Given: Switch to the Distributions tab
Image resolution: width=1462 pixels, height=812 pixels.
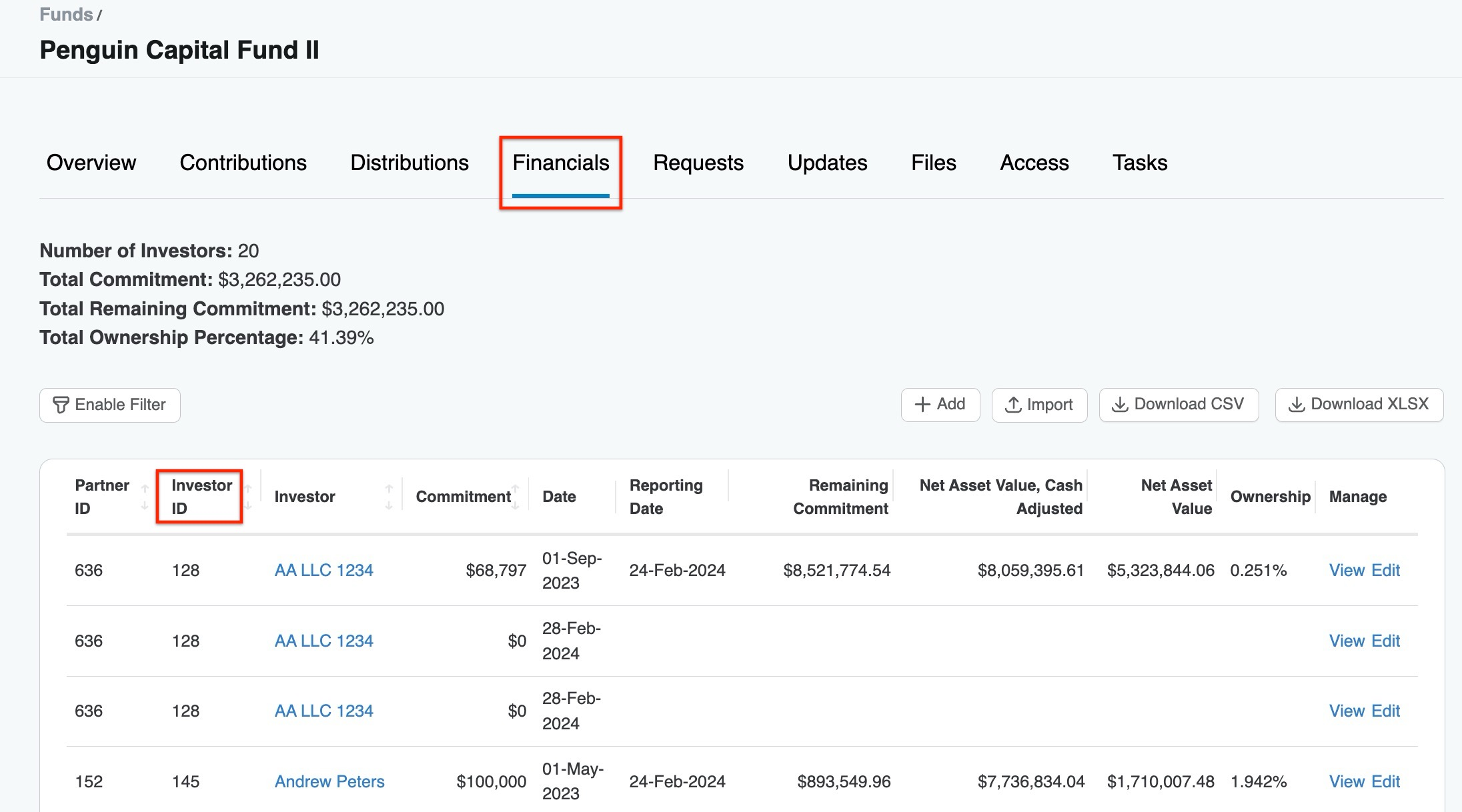Looking at the screenshot, I should (409, 163).
